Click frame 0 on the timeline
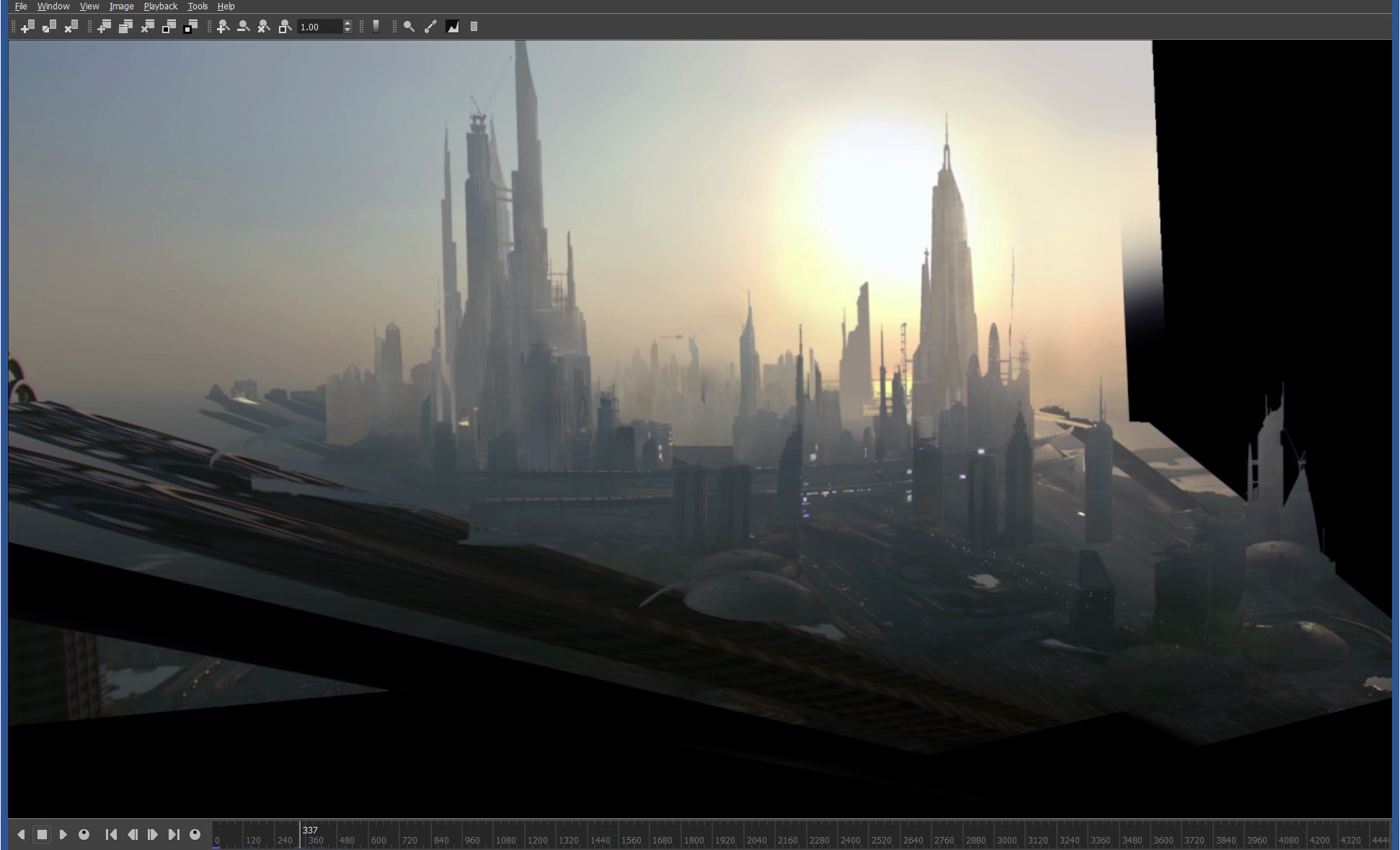Image resolution: width=1400 pixels, height=850 pixels. [x=217, y=840]
